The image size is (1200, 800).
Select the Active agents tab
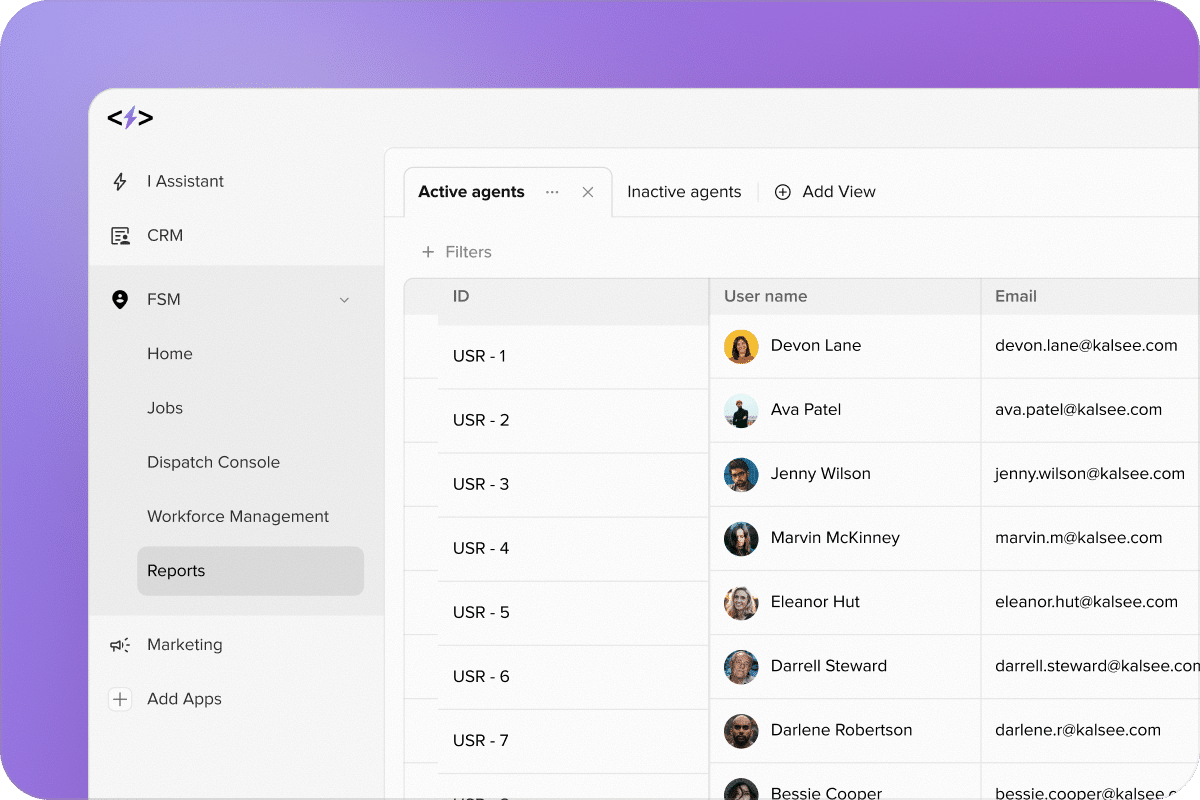click(x=471, y=192)
